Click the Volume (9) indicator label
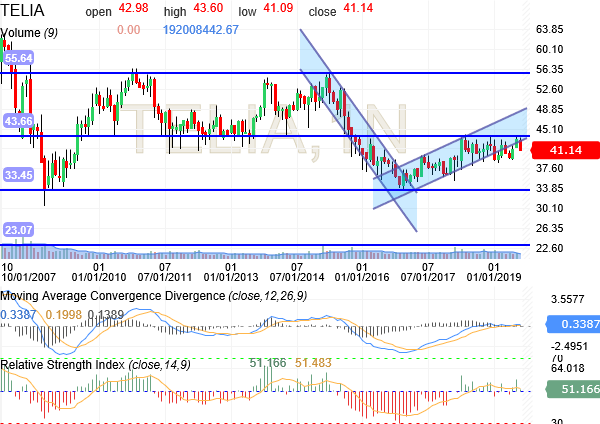The image size is (600, 424). (x=29, y=33)
